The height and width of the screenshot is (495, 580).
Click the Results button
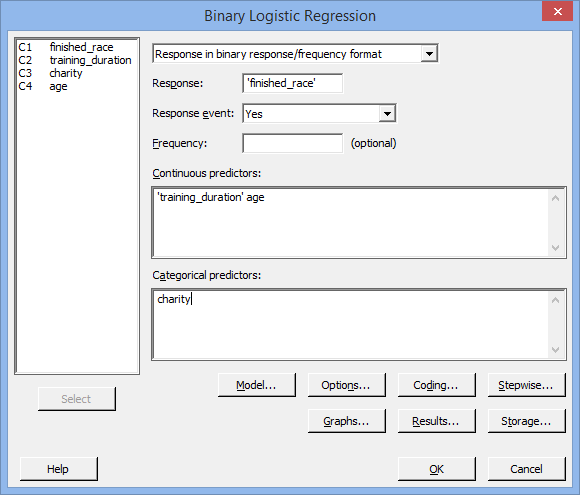tap(436, 421)
